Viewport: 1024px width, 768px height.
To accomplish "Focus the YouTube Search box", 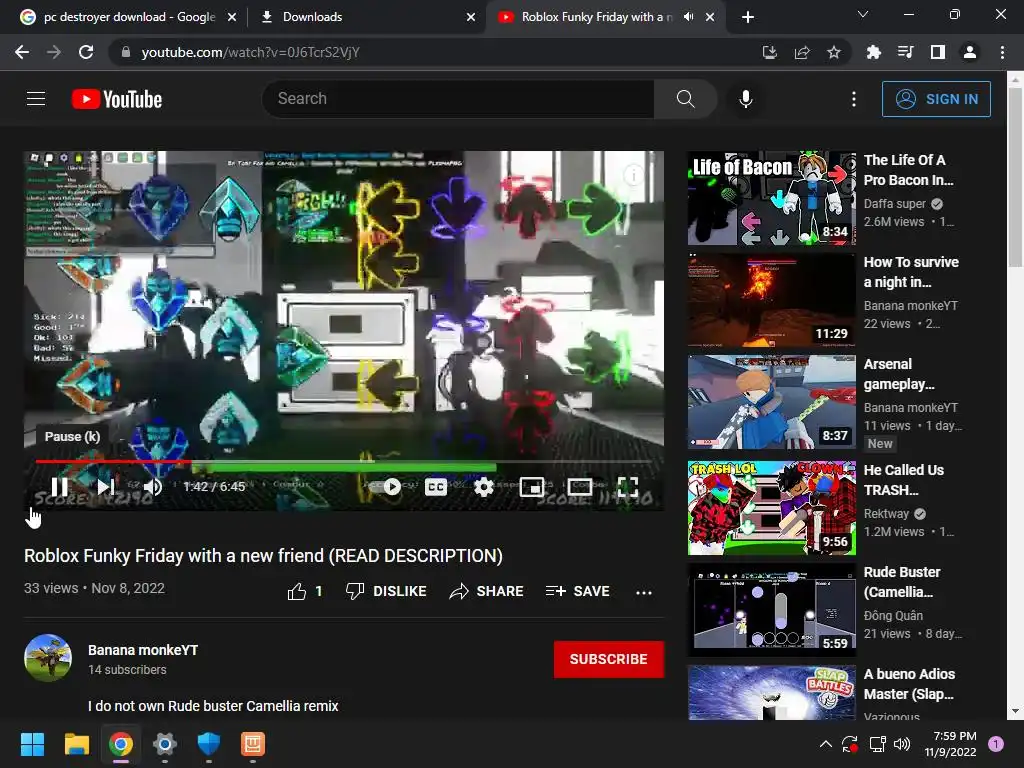I will (x=458, y=99).
